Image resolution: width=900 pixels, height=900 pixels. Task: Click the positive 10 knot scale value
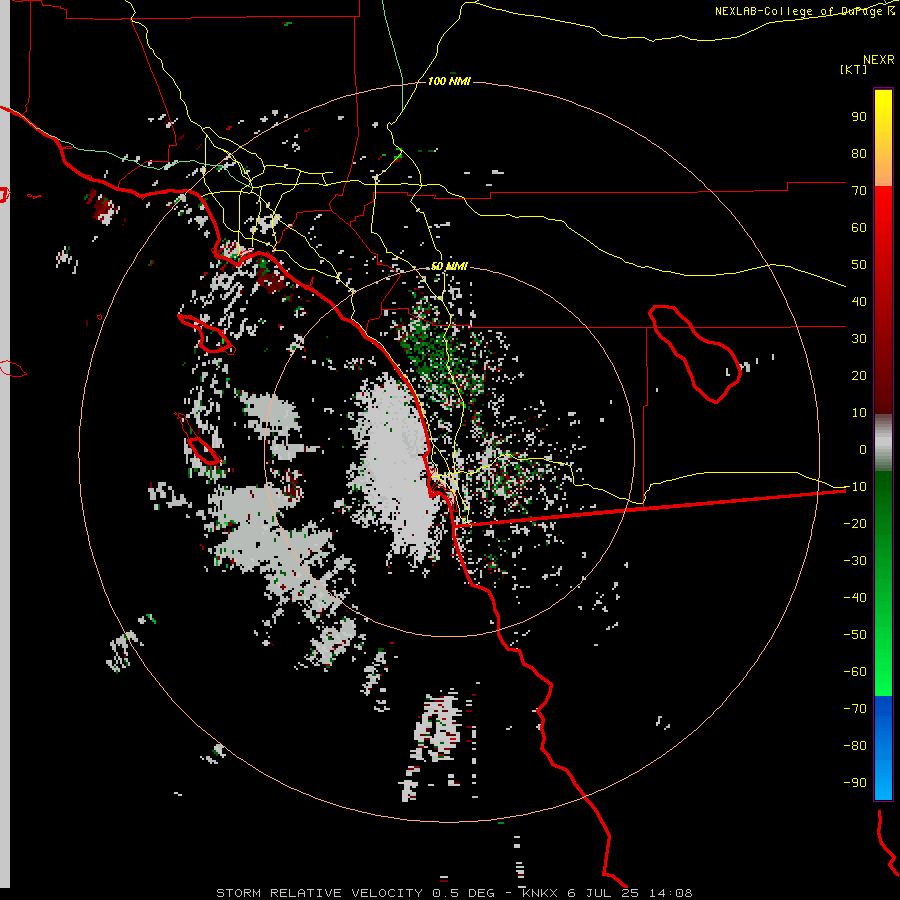pos(859,413)
